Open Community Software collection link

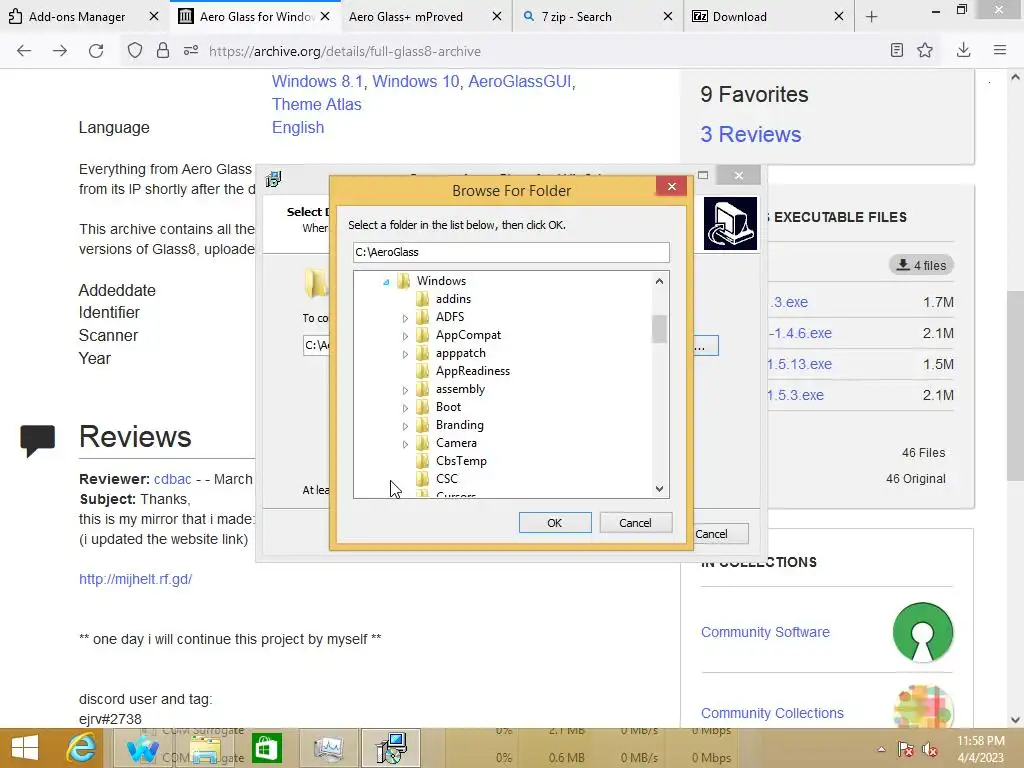[765, 632]
